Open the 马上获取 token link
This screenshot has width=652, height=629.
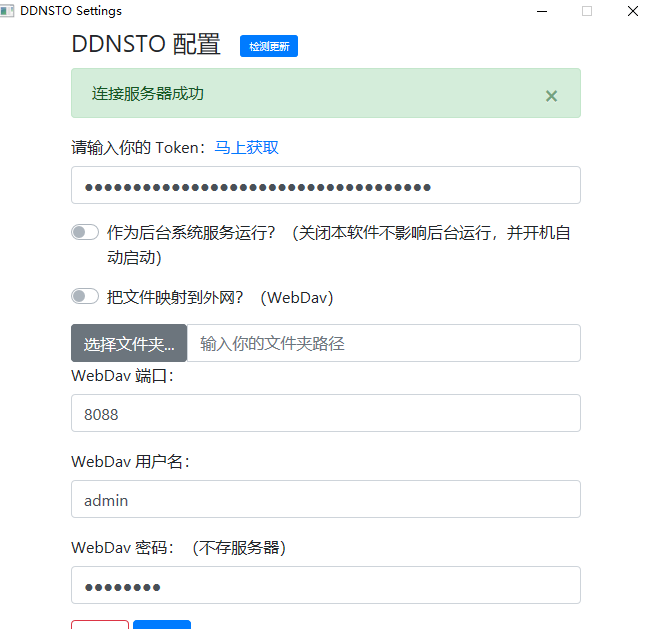247,148
